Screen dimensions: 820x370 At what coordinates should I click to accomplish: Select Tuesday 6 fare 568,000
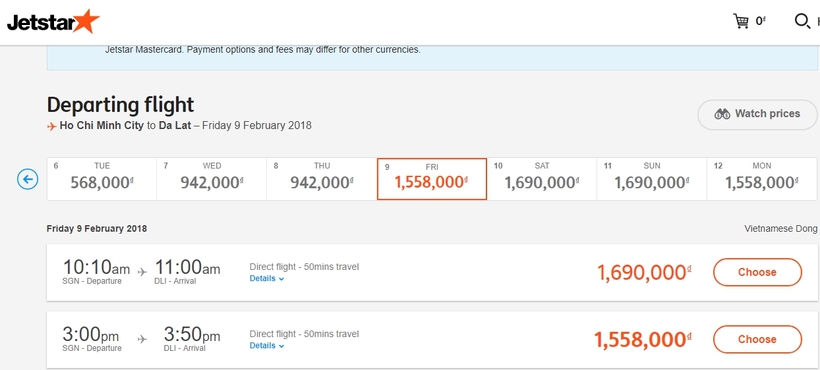click(102, 179)
